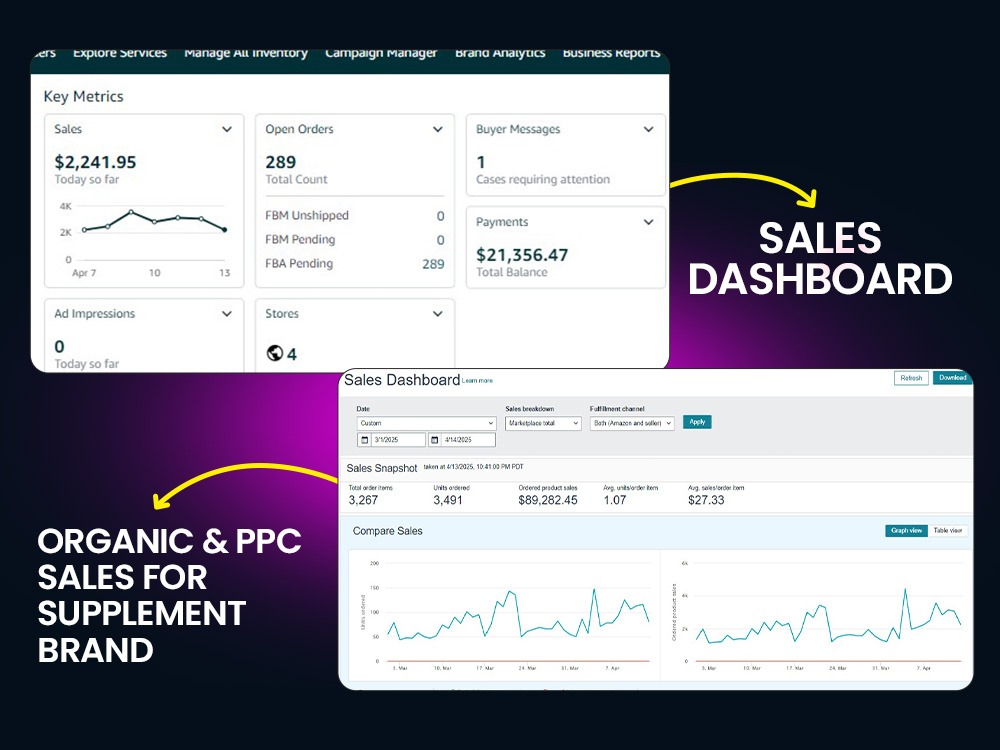Click the end date field 4/14/2025
1000x750 pixels.
click(x=469, y=440)
